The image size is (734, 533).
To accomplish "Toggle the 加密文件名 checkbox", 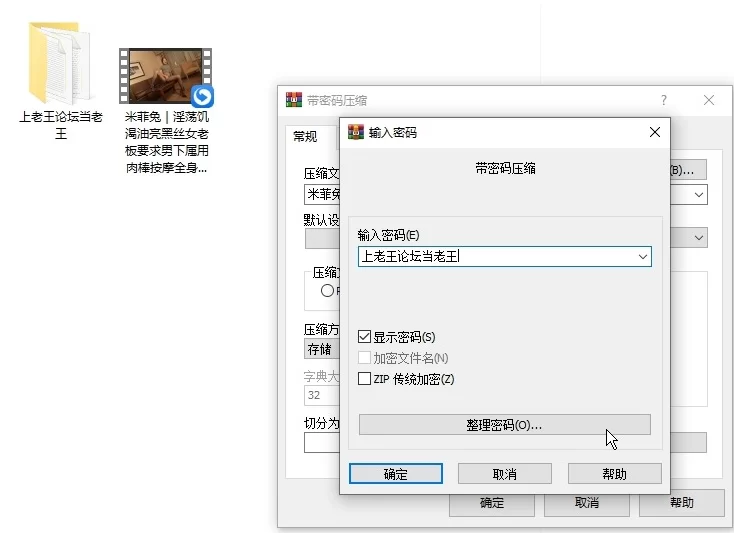I will pyautogui.click(x=365, y=358).
